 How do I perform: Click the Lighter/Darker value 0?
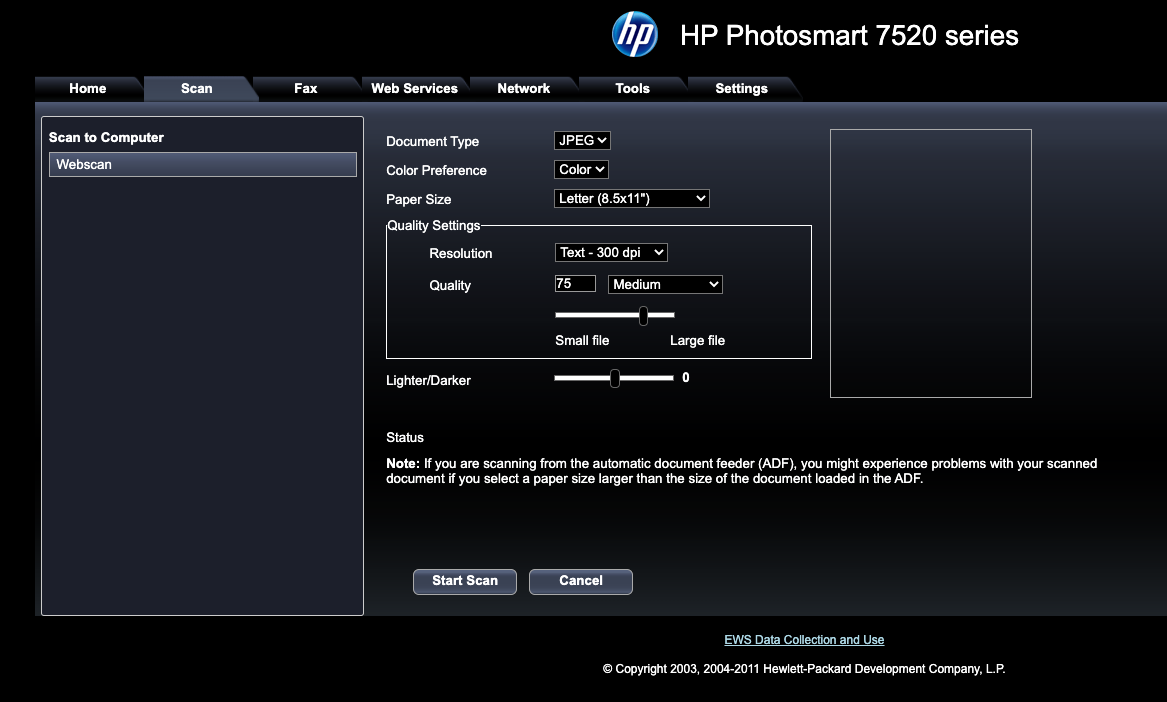[685, 377]
